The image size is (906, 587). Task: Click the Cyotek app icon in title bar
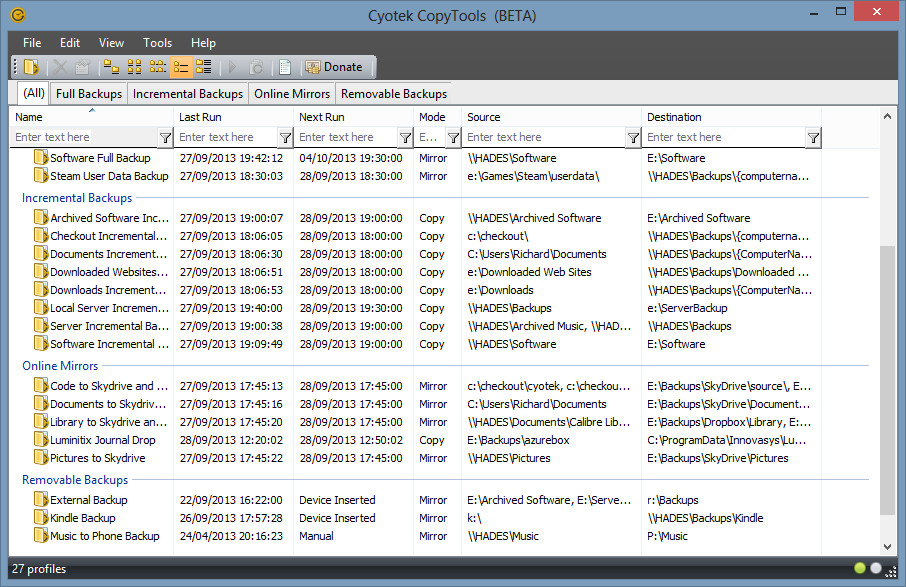(18, 15)
